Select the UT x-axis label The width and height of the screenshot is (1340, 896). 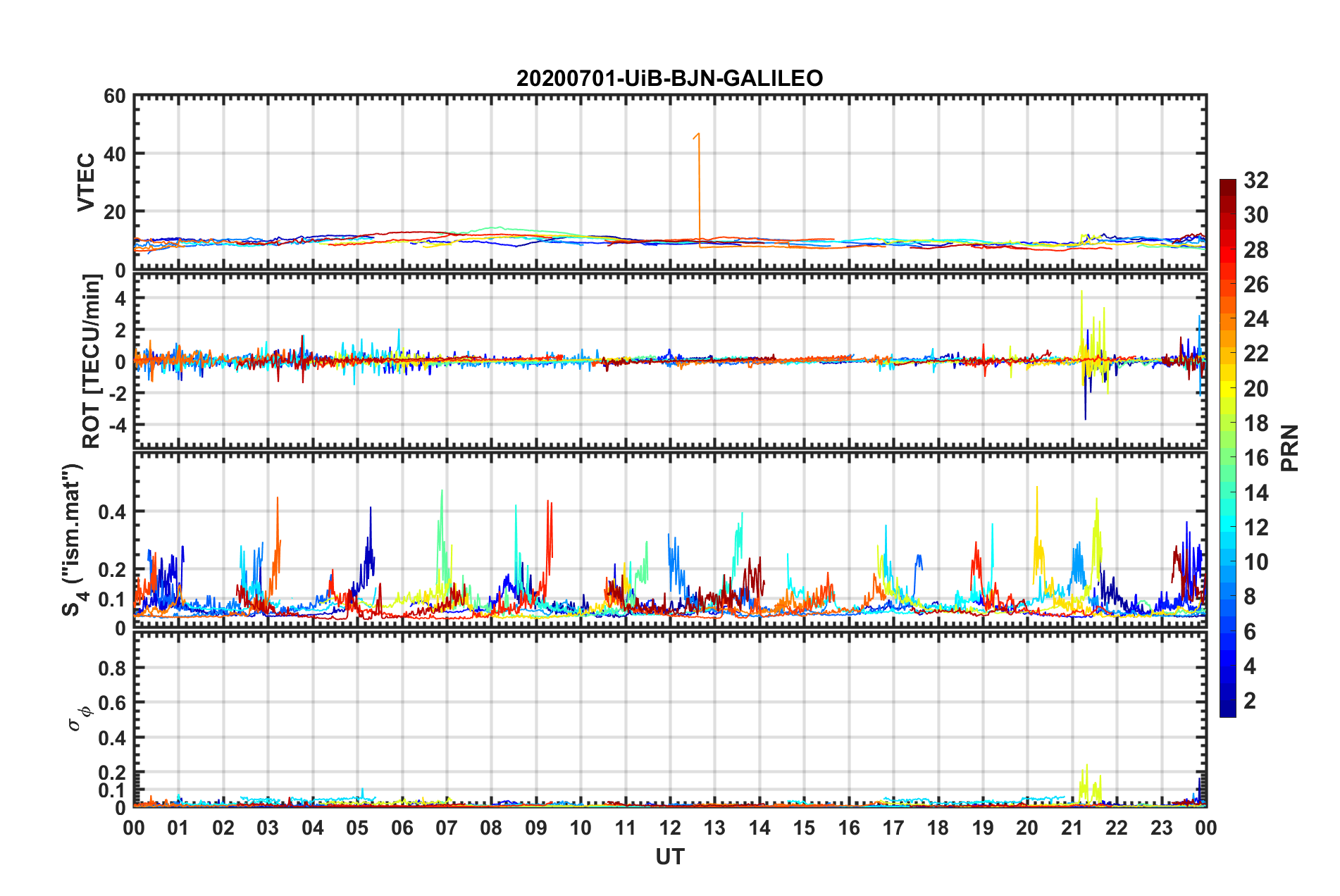(670, 857)
